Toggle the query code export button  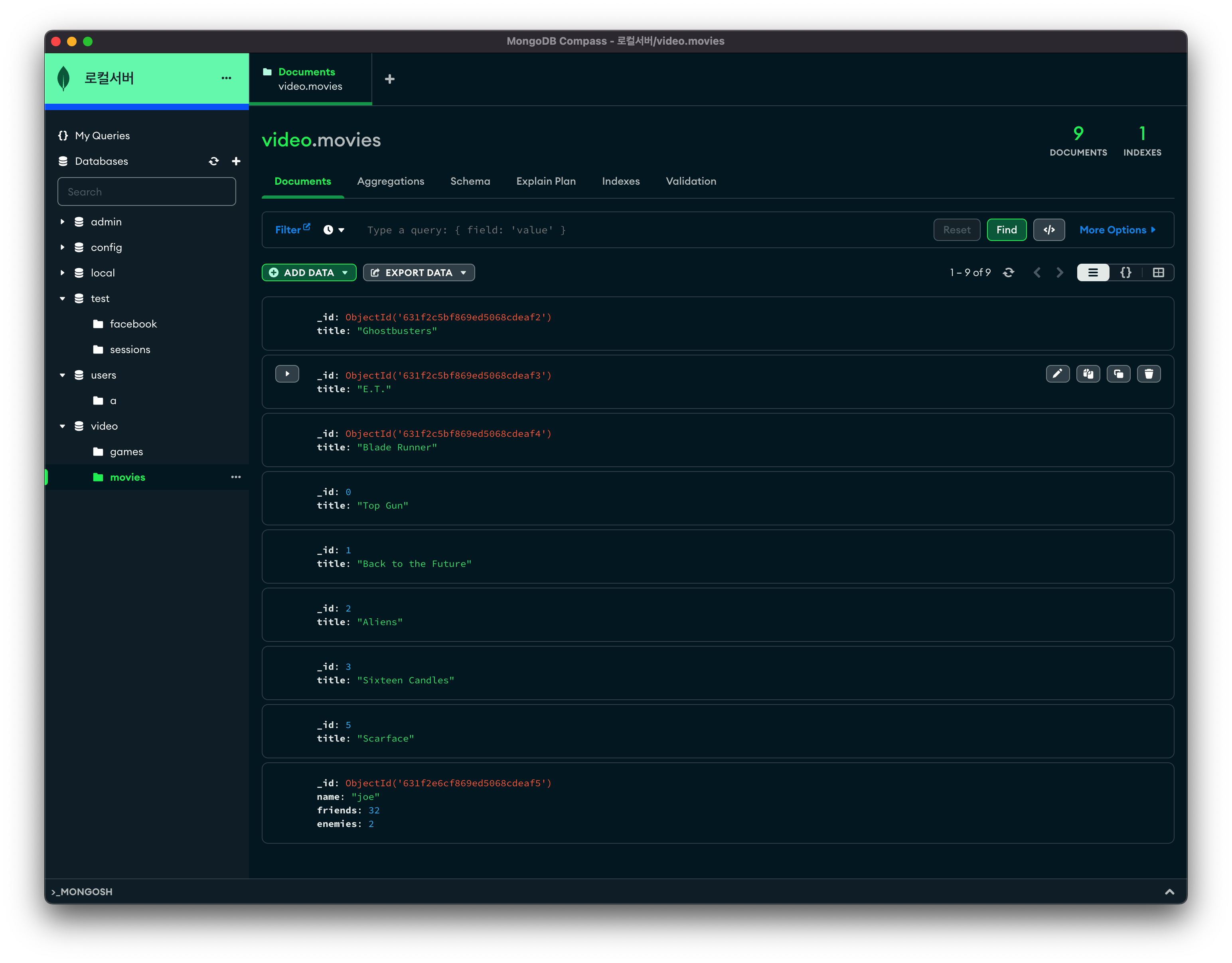point(1048,230)
